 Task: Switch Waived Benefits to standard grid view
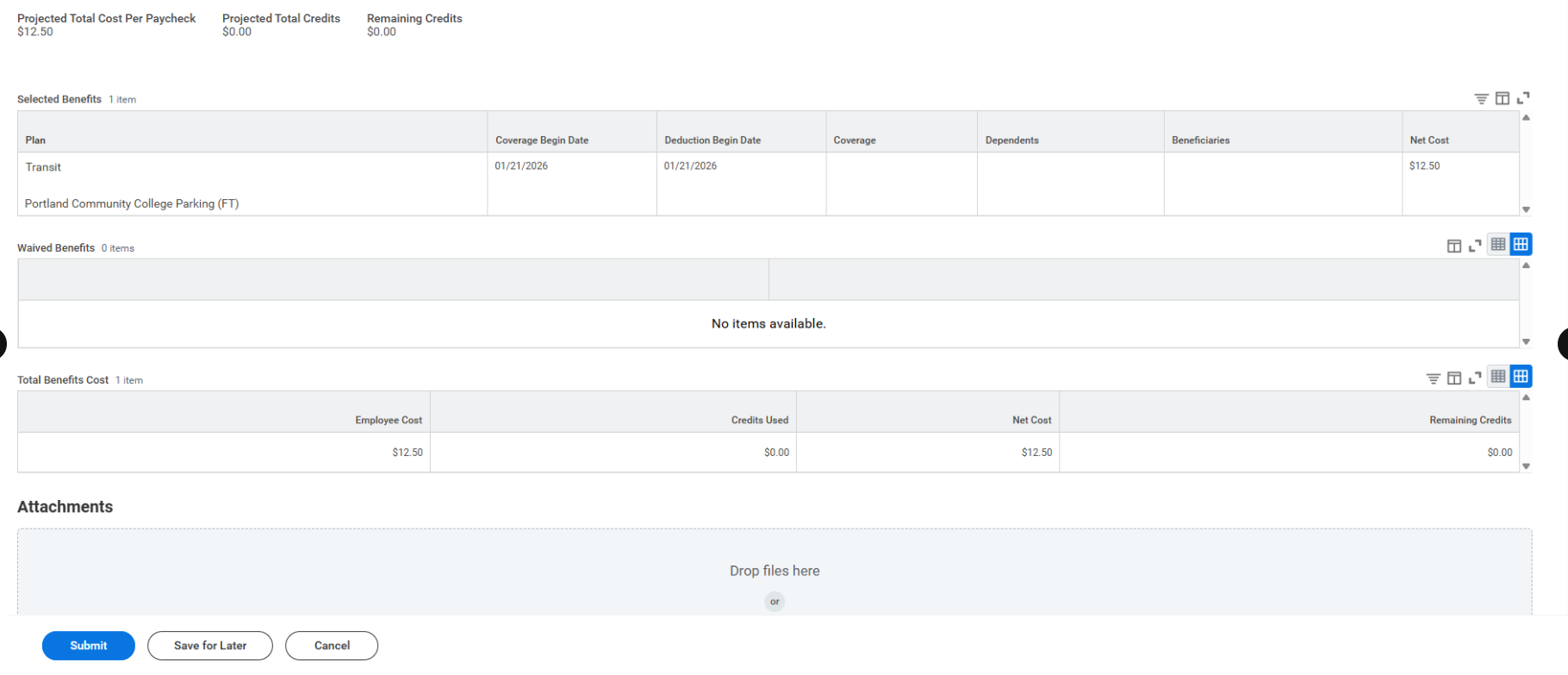1521,245
